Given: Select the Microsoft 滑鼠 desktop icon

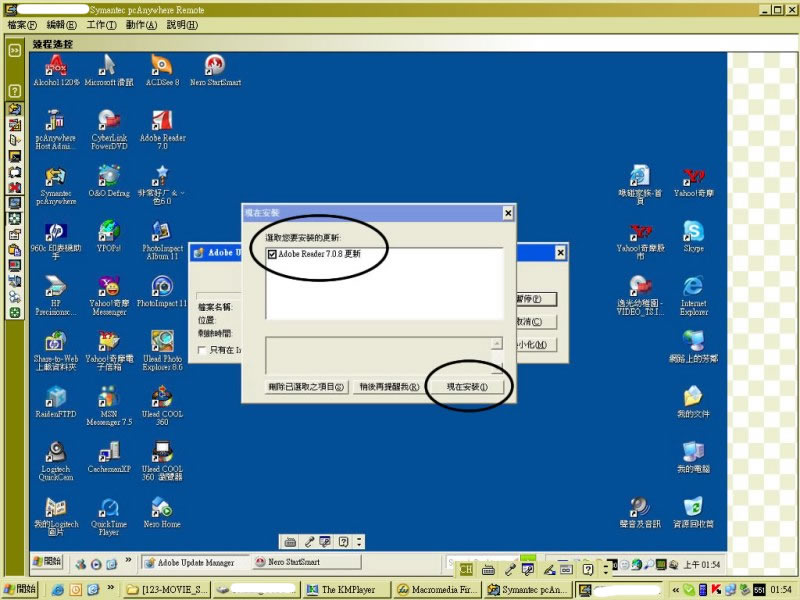Looking at the screenshot, I should coord(109,70).
